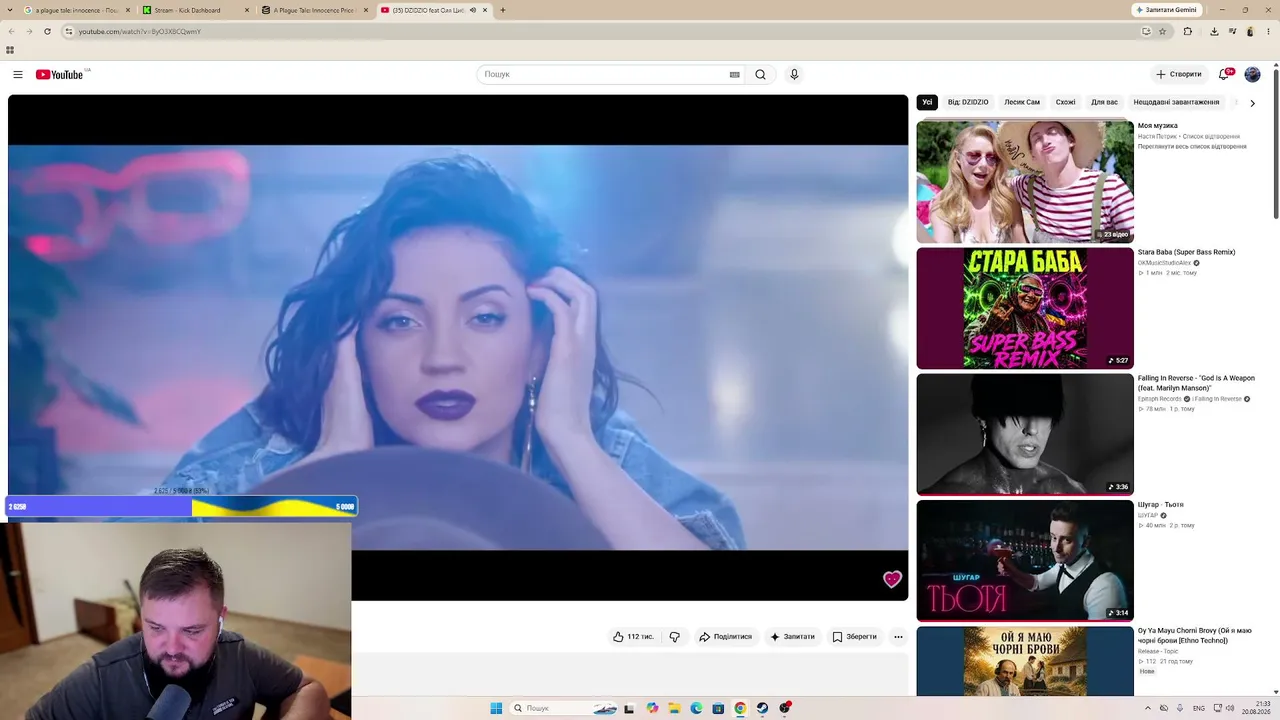Select the 'Усі' filter chip
Image resolution: width=1280 pixels, height=720 pixels.
point(927,102)
